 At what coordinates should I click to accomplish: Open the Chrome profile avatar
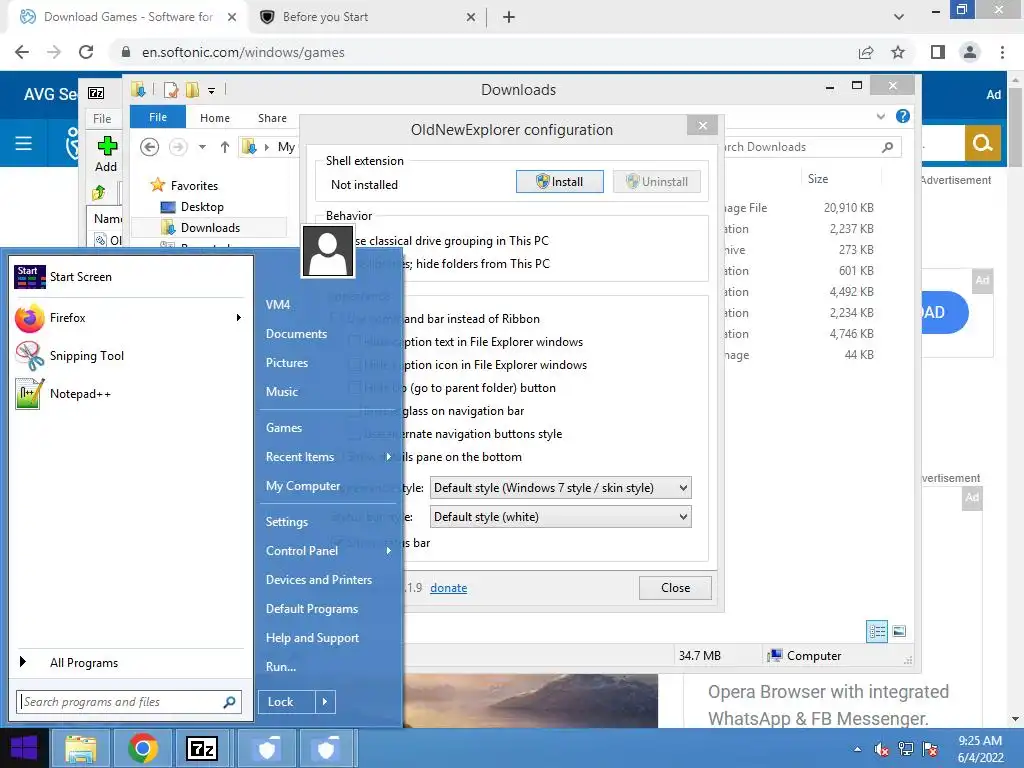(970, 52)
